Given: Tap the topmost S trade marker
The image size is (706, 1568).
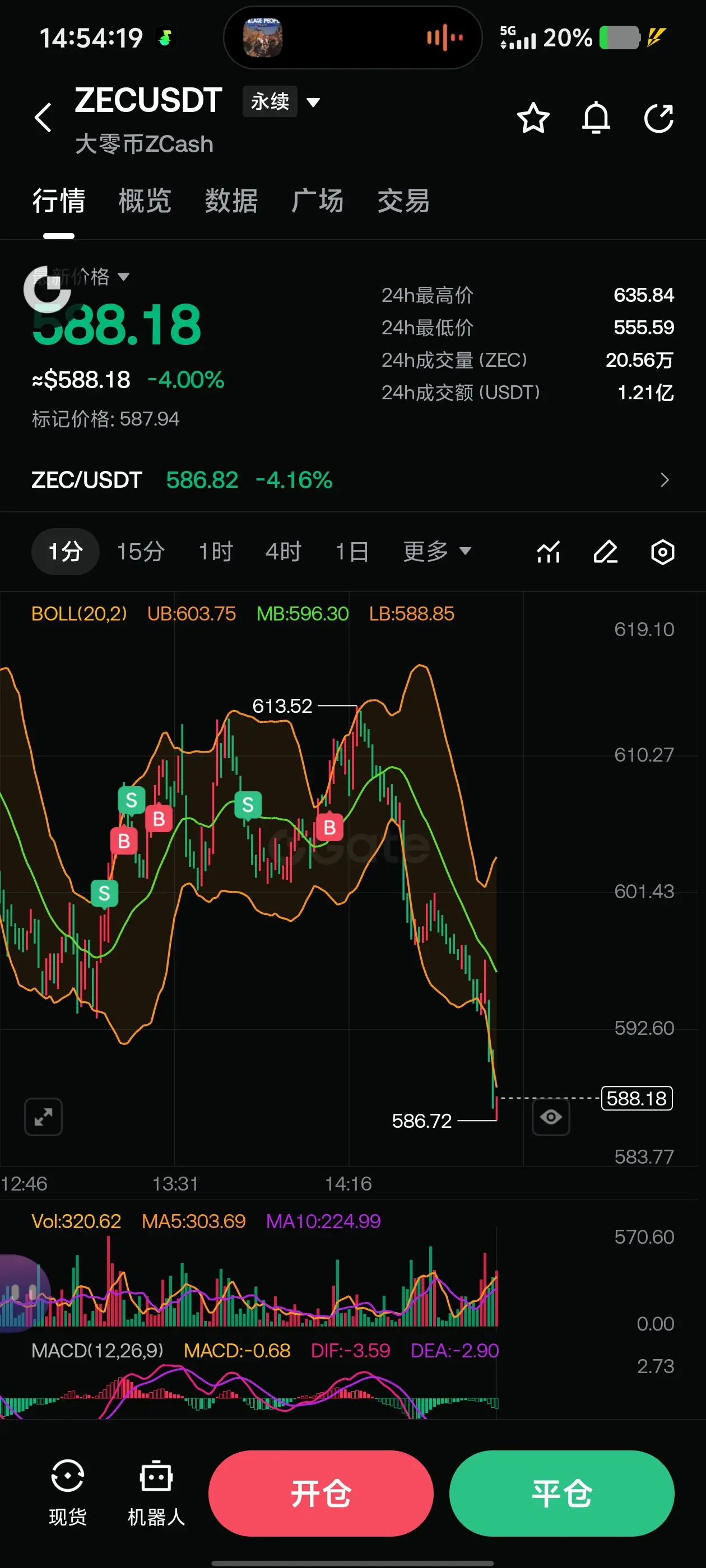Looking at the screenshot, I should point(132,800).
